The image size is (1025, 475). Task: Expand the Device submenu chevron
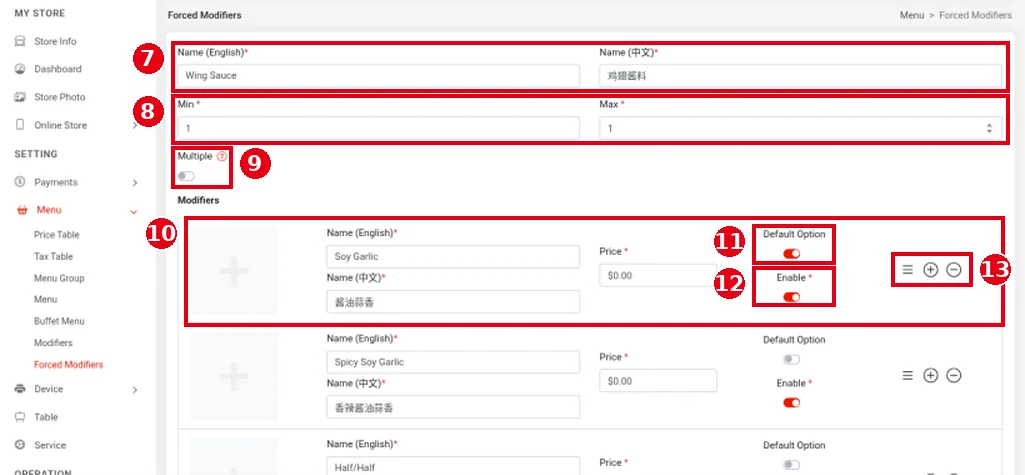click(x=135, y=389)
